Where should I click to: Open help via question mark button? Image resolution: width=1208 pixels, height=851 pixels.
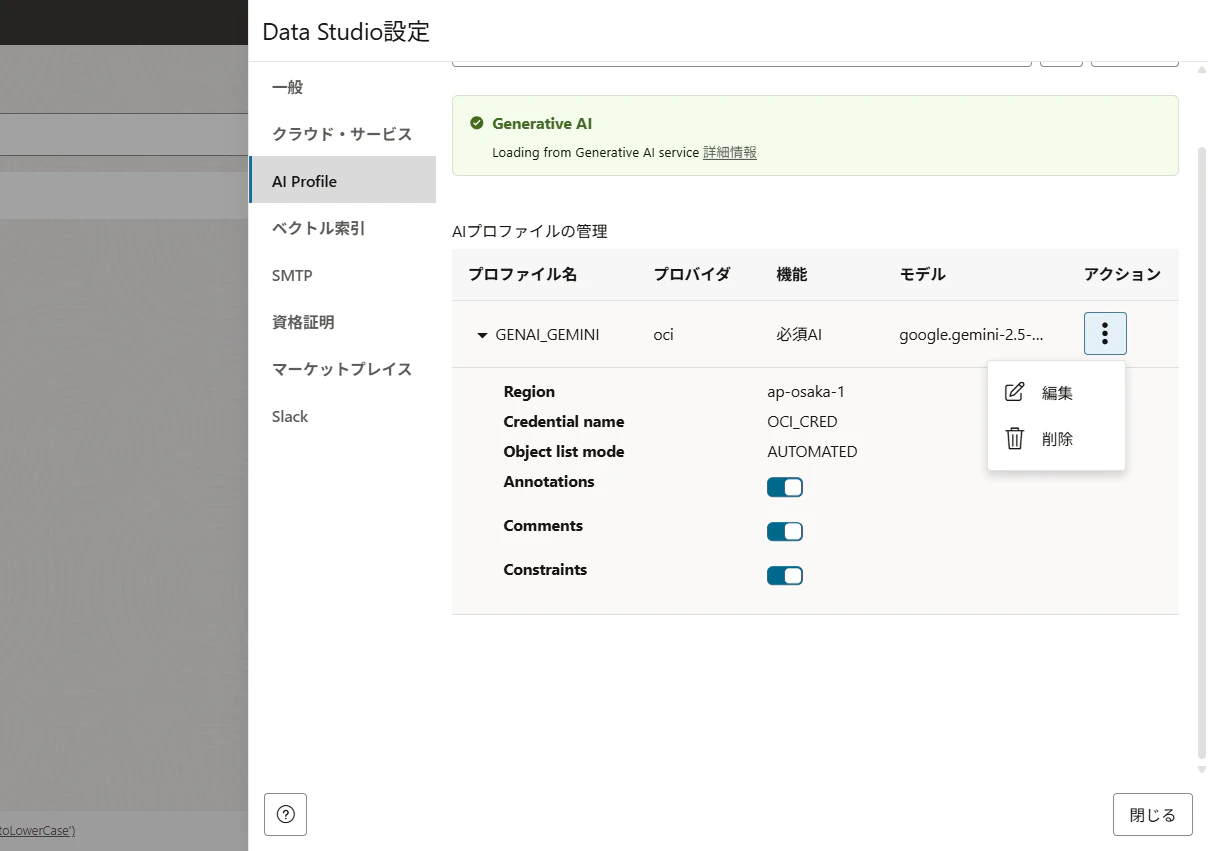click(285, 814)
